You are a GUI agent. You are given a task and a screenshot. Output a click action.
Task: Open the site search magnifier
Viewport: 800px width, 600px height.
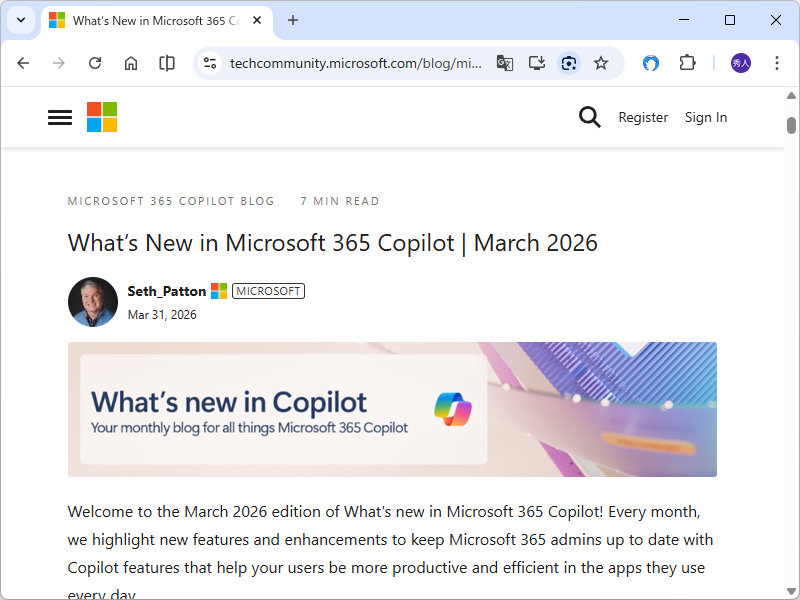[x=590, y=117]
